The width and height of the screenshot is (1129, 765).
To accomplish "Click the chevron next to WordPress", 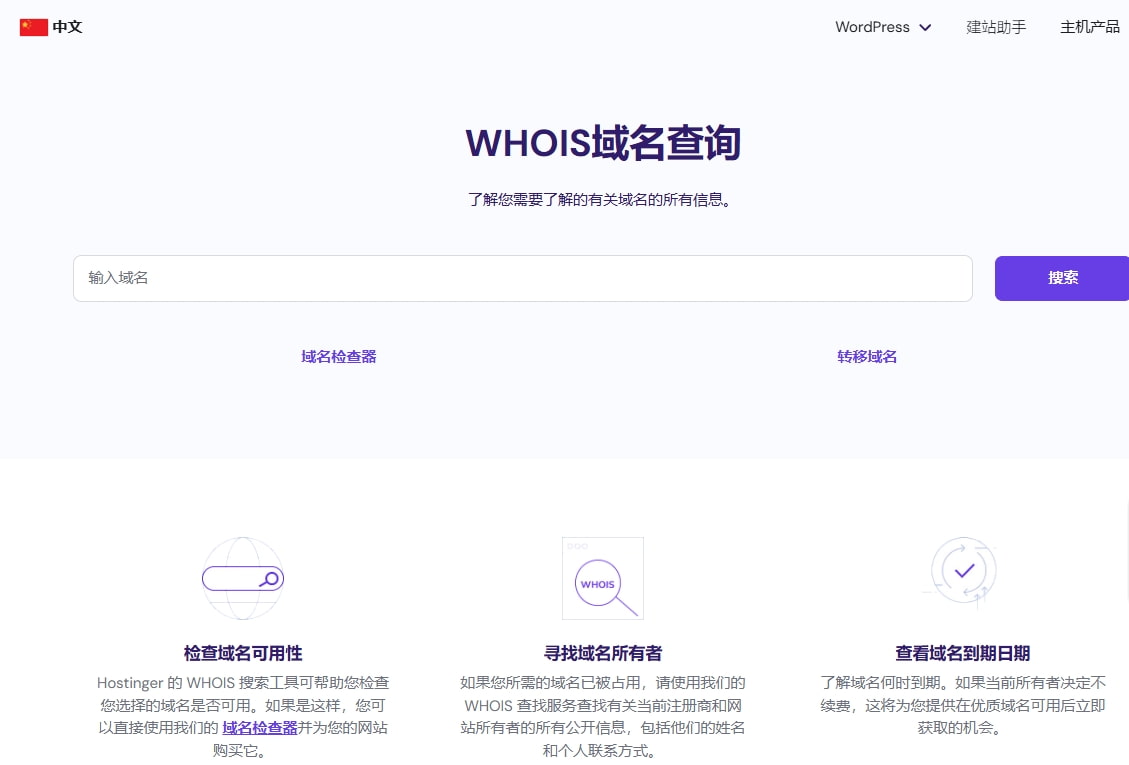I will pos(925,27).
